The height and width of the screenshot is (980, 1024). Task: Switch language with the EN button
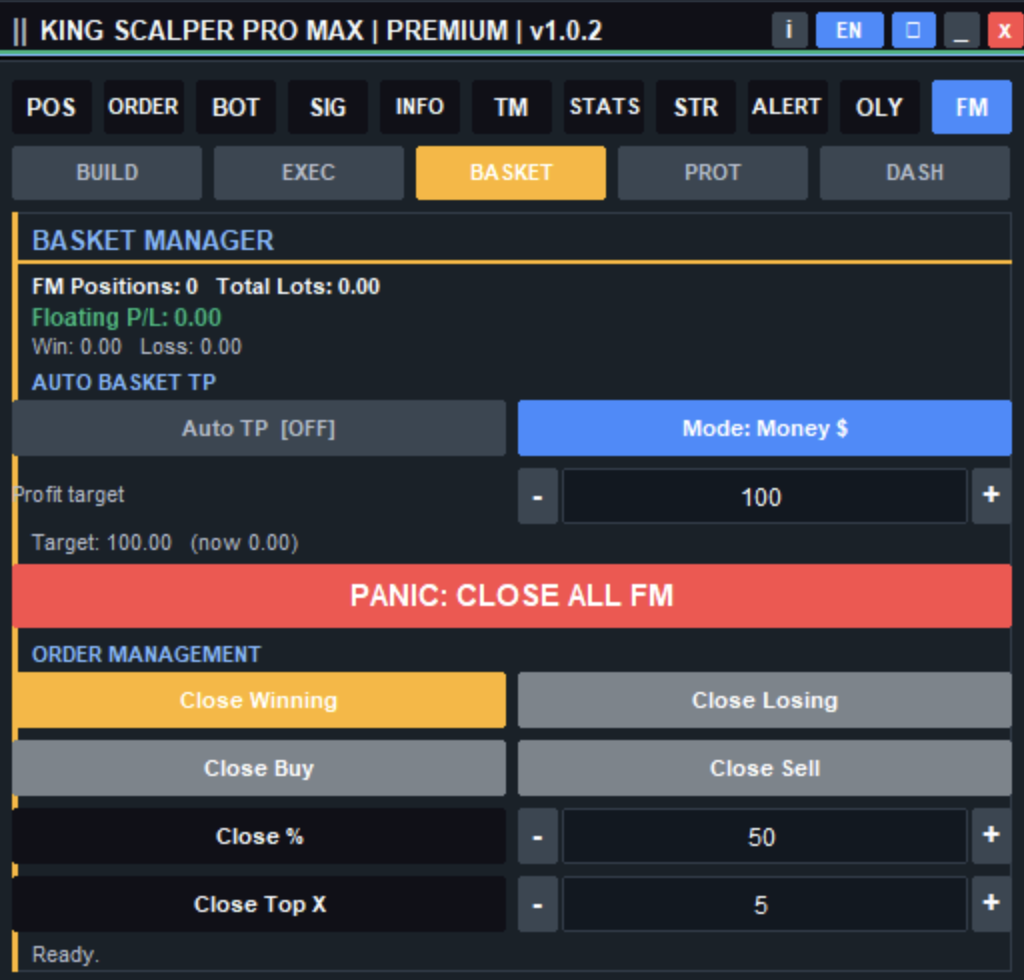(849, 30)
